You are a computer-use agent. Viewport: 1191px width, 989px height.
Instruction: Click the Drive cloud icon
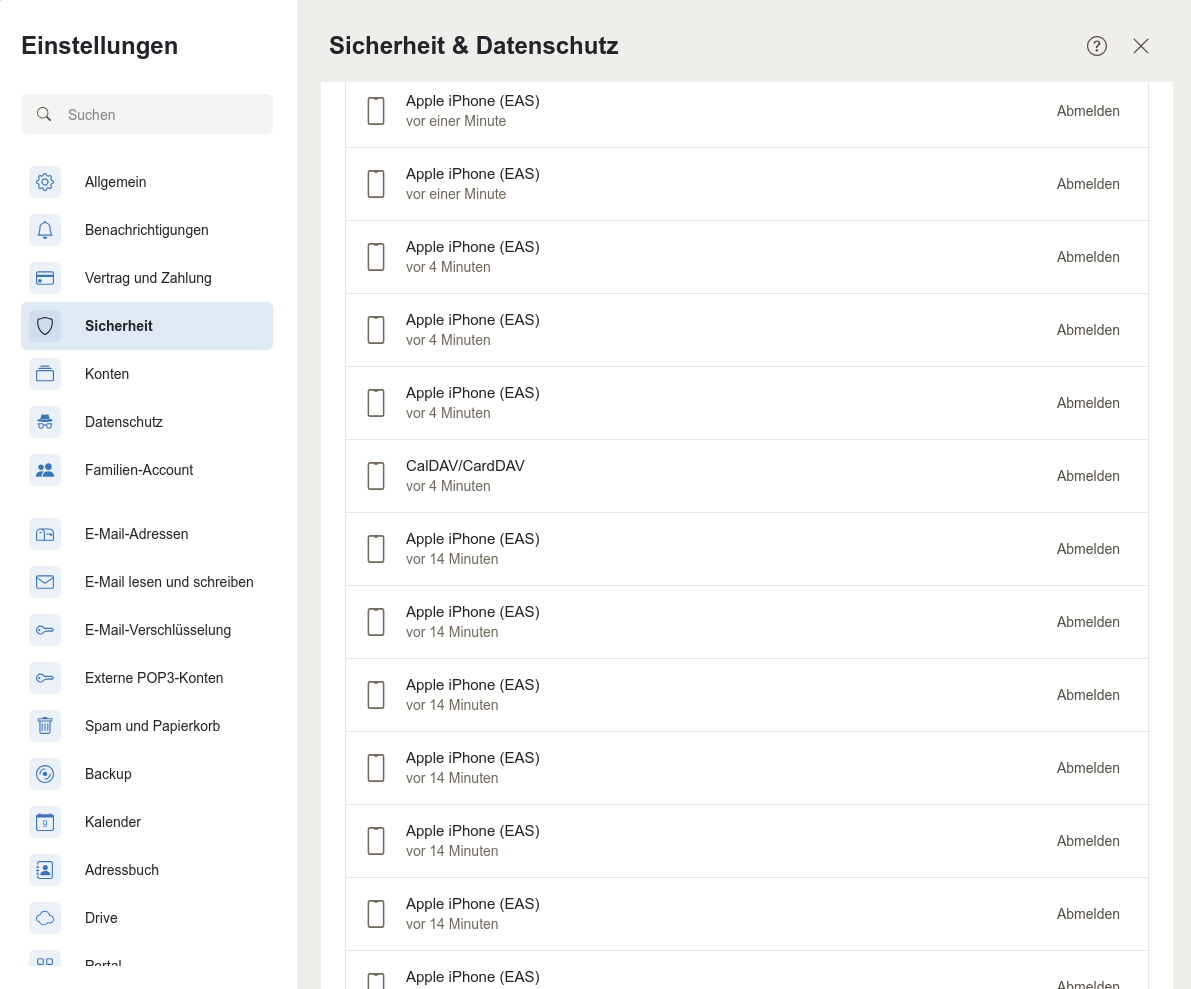(45, 918)
